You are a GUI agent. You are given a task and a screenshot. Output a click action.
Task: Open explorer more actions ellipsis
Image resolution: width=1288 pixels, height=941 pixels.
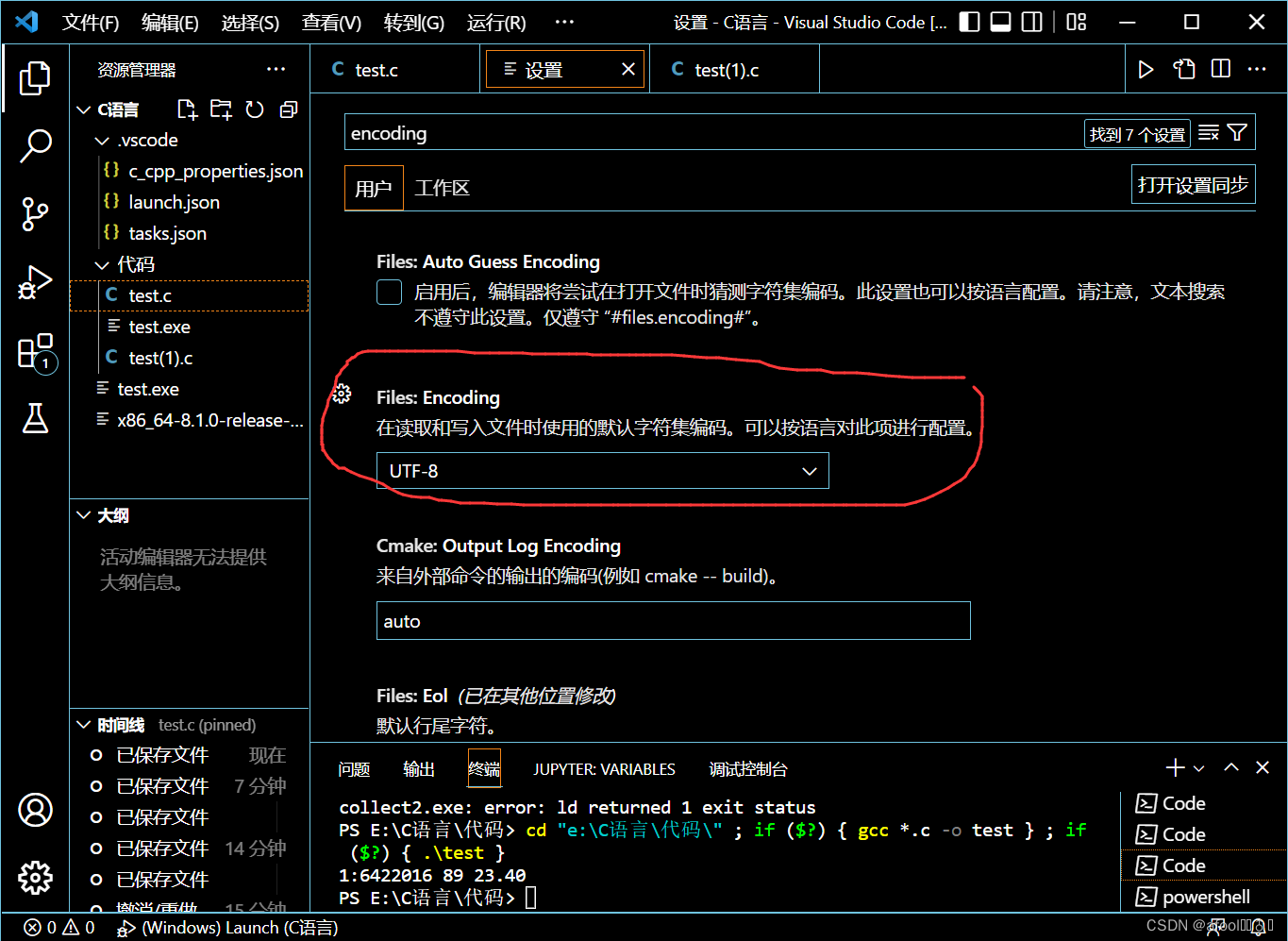(x=276, y=69)
